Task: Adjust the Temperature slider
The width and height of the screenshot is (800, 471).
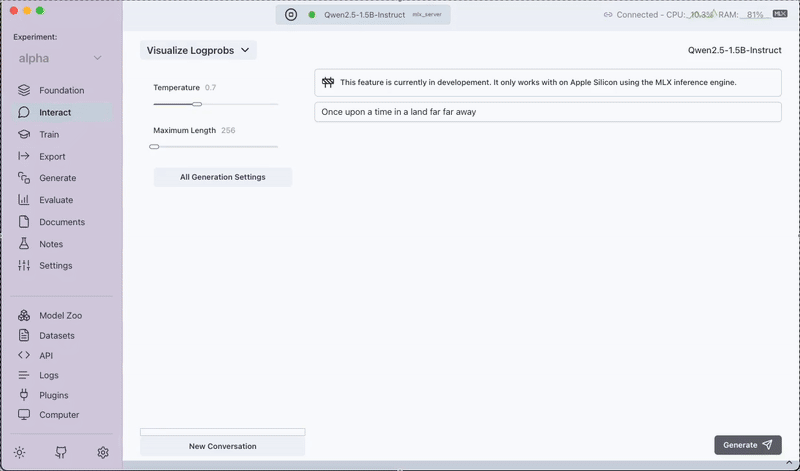Action: (x=197, y=104)
